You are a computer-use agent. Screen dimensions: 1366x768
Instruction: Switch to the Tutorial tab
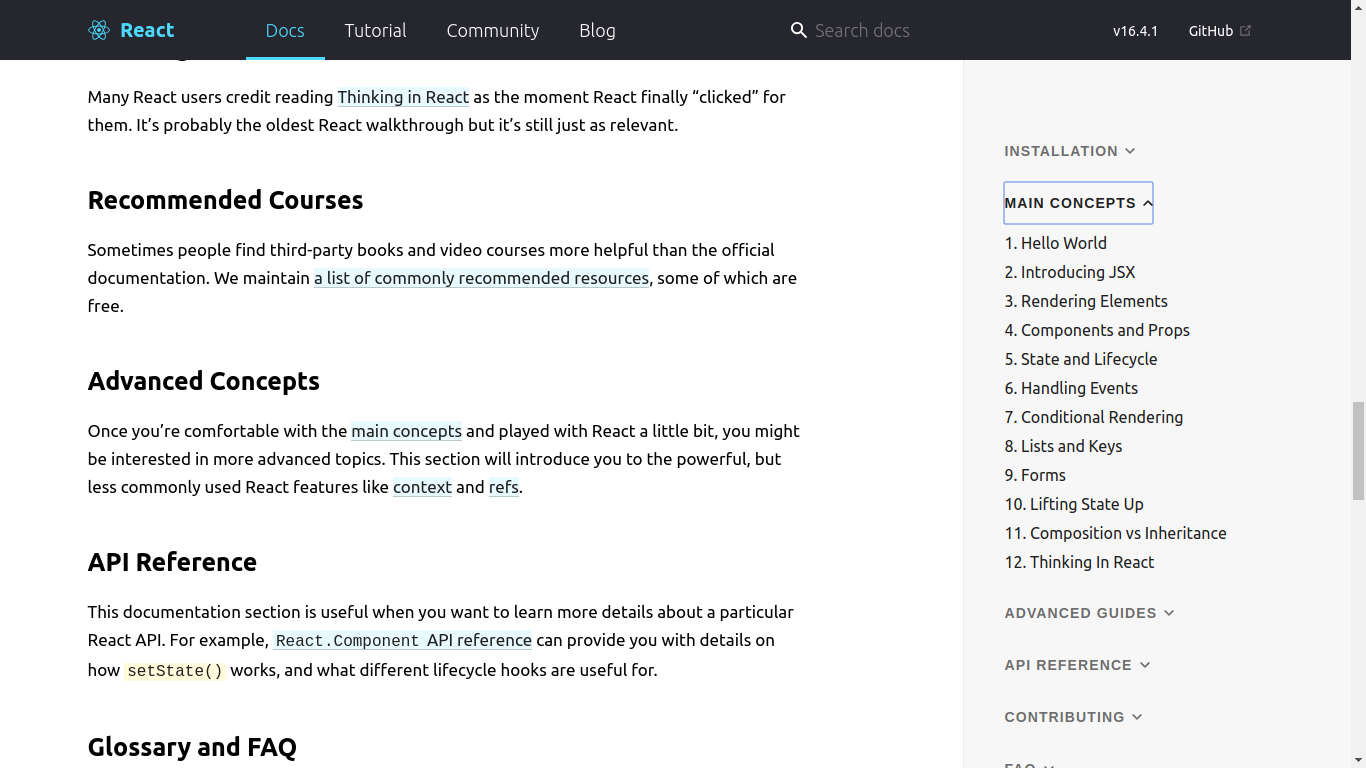click(375, 30)
